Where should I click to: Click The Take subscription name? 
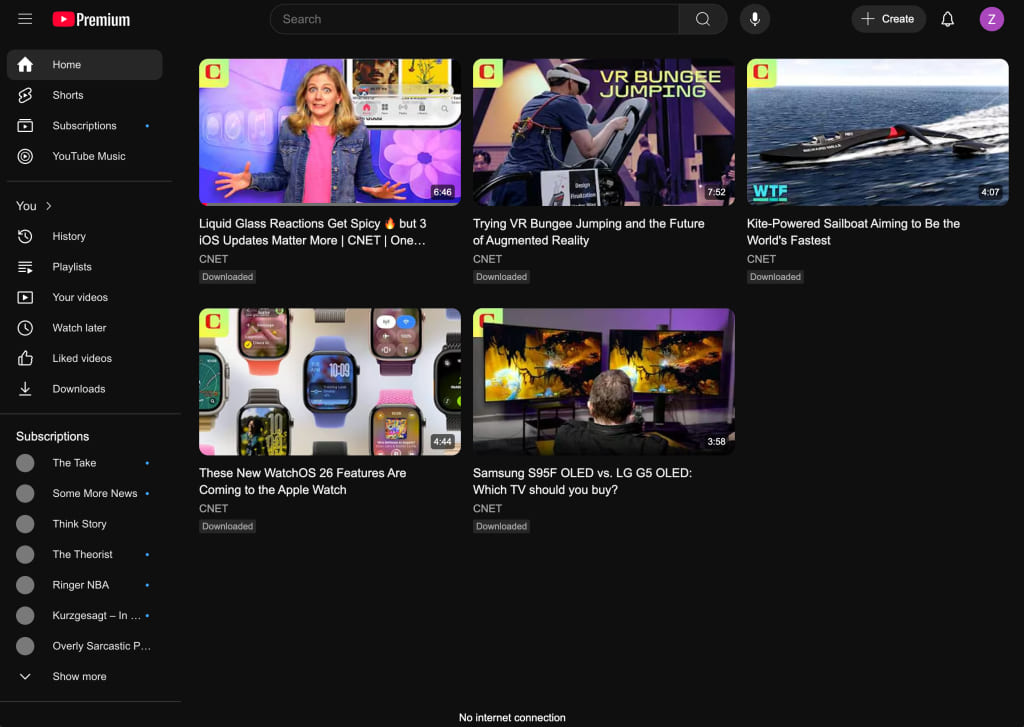point(74,463)
